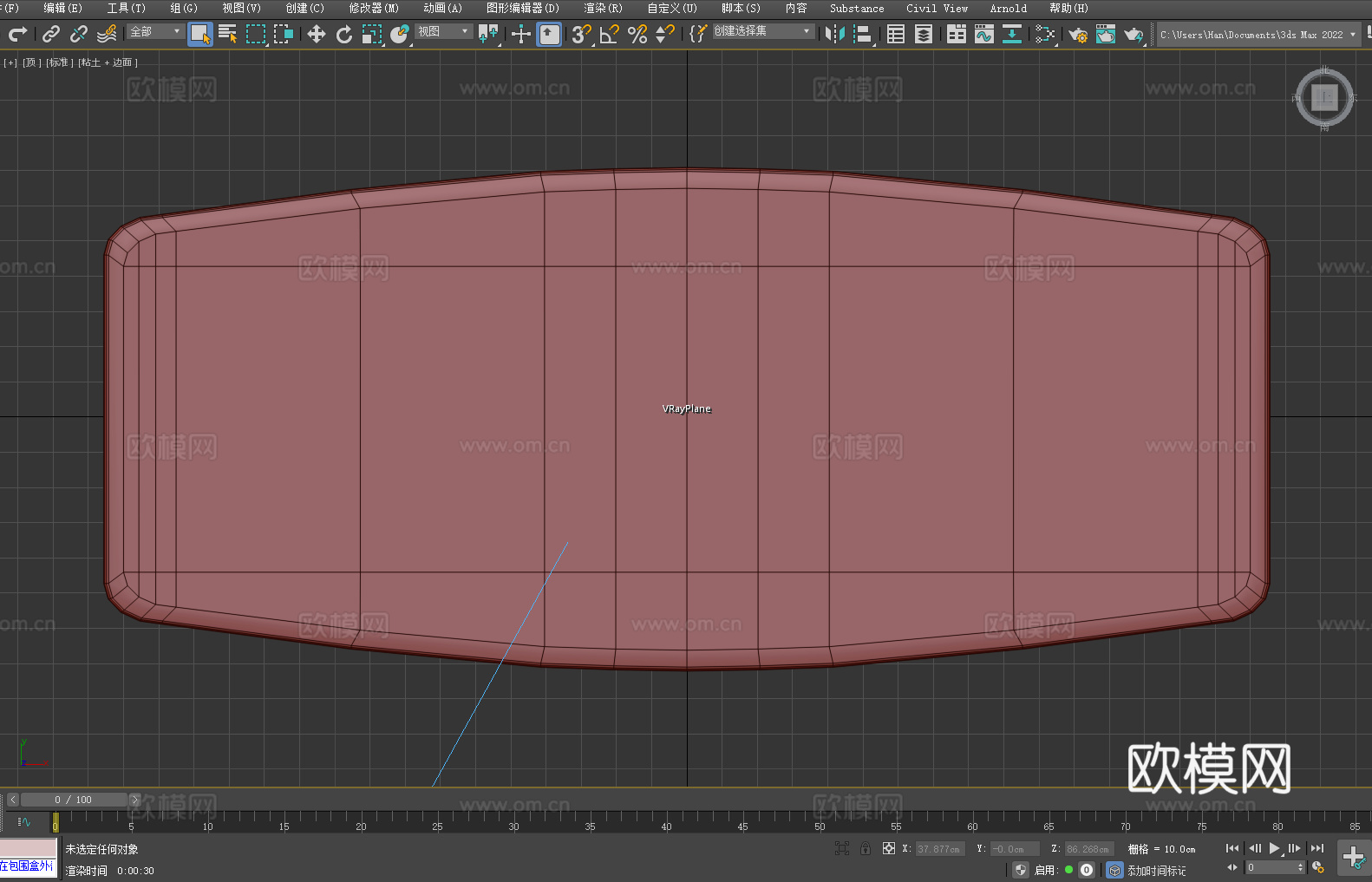
Task: Open the Material Editor
Action: coord(1045,34)
